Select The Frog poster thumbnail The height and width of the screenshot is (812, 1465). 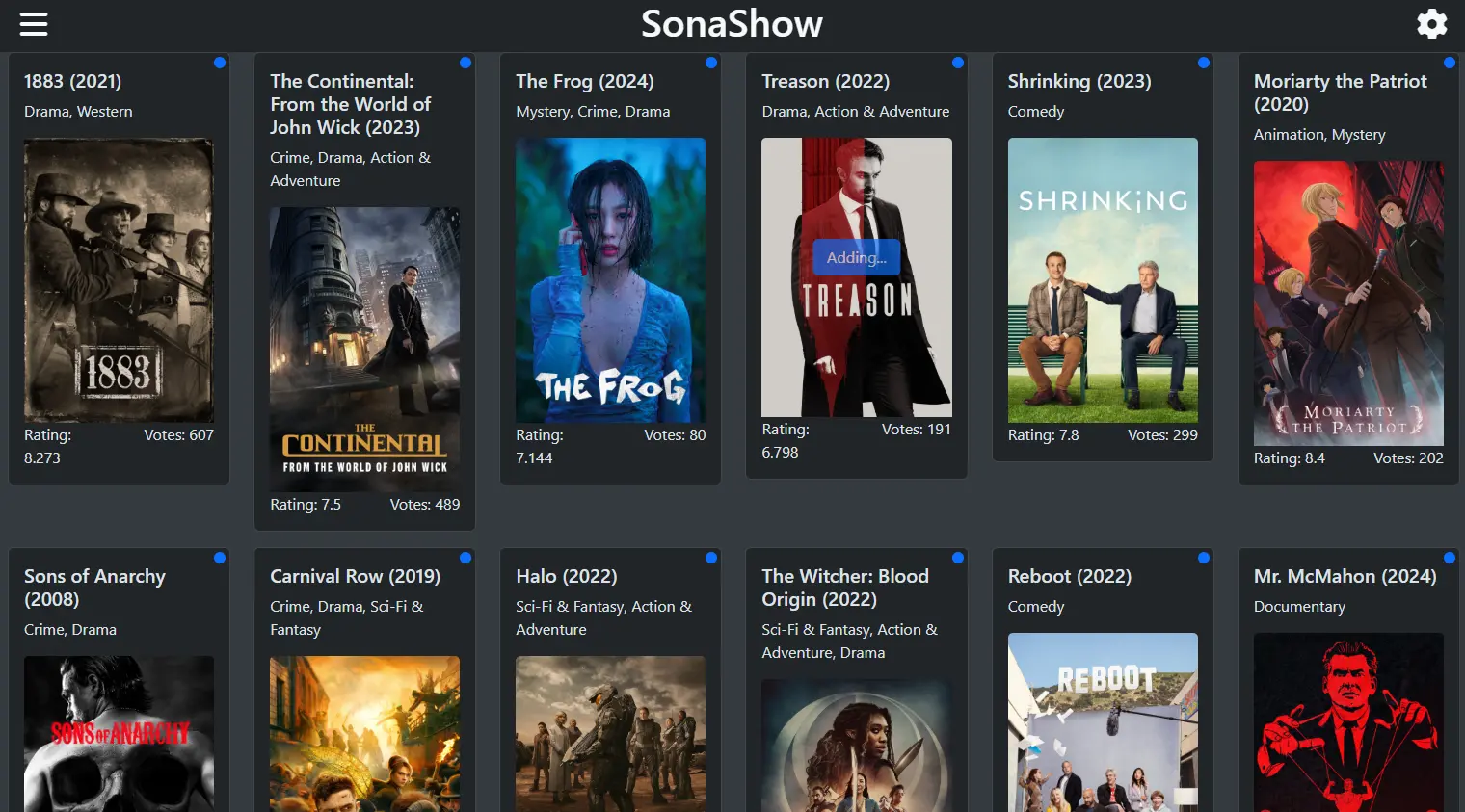pos(610,280)
